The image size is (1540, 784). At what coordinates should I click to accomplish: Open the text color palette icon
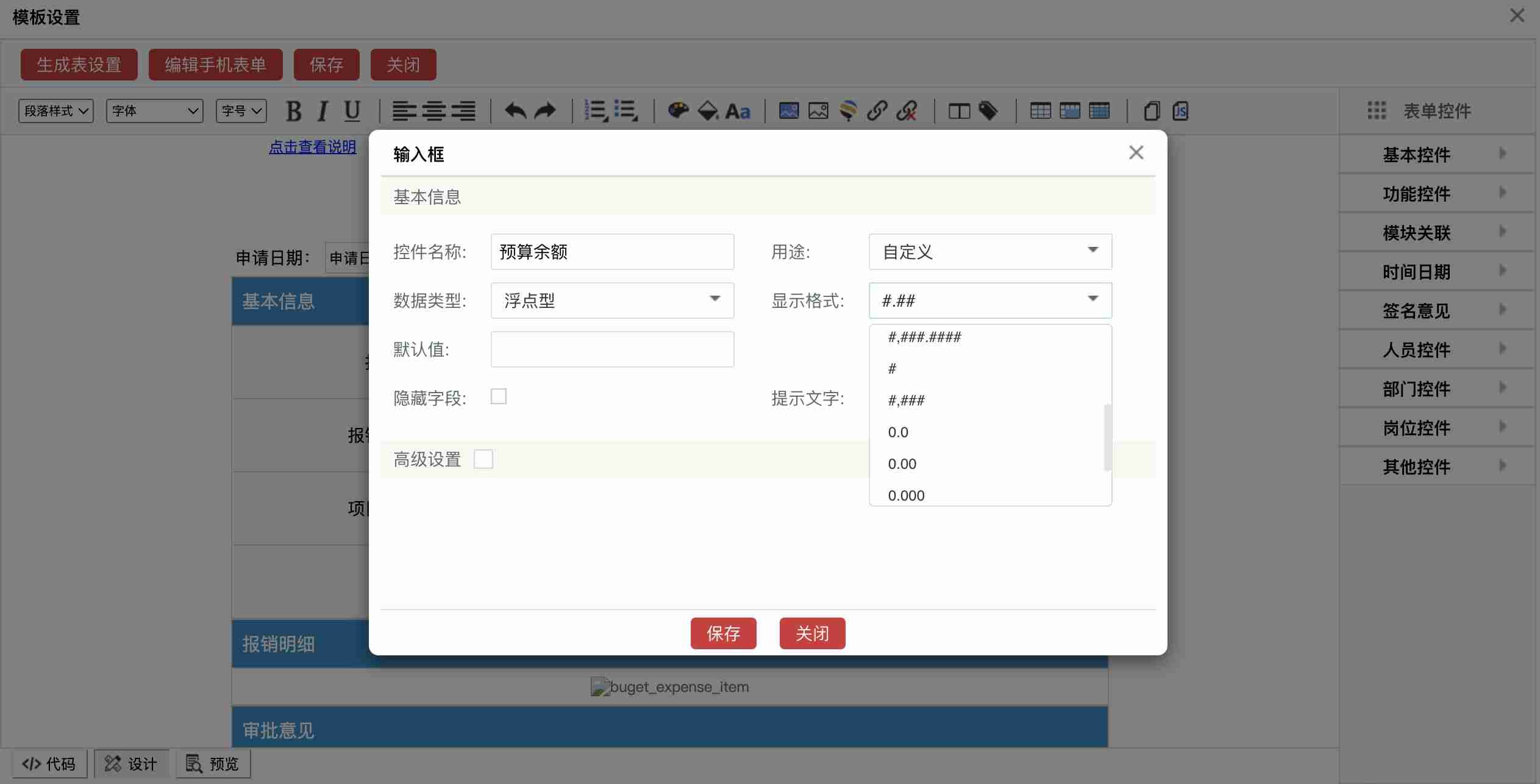[x=678, y=111]
